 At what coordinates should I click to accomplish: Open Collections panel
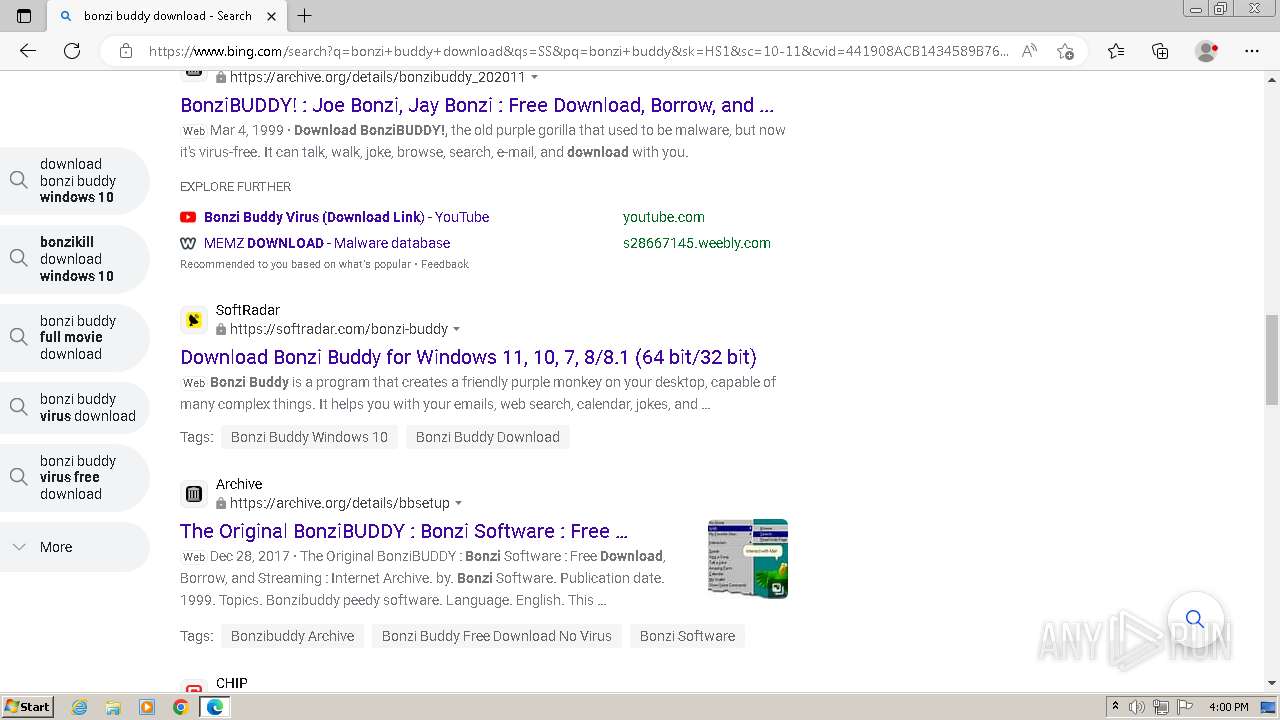pyautogui.click(x=1160, y=51)
